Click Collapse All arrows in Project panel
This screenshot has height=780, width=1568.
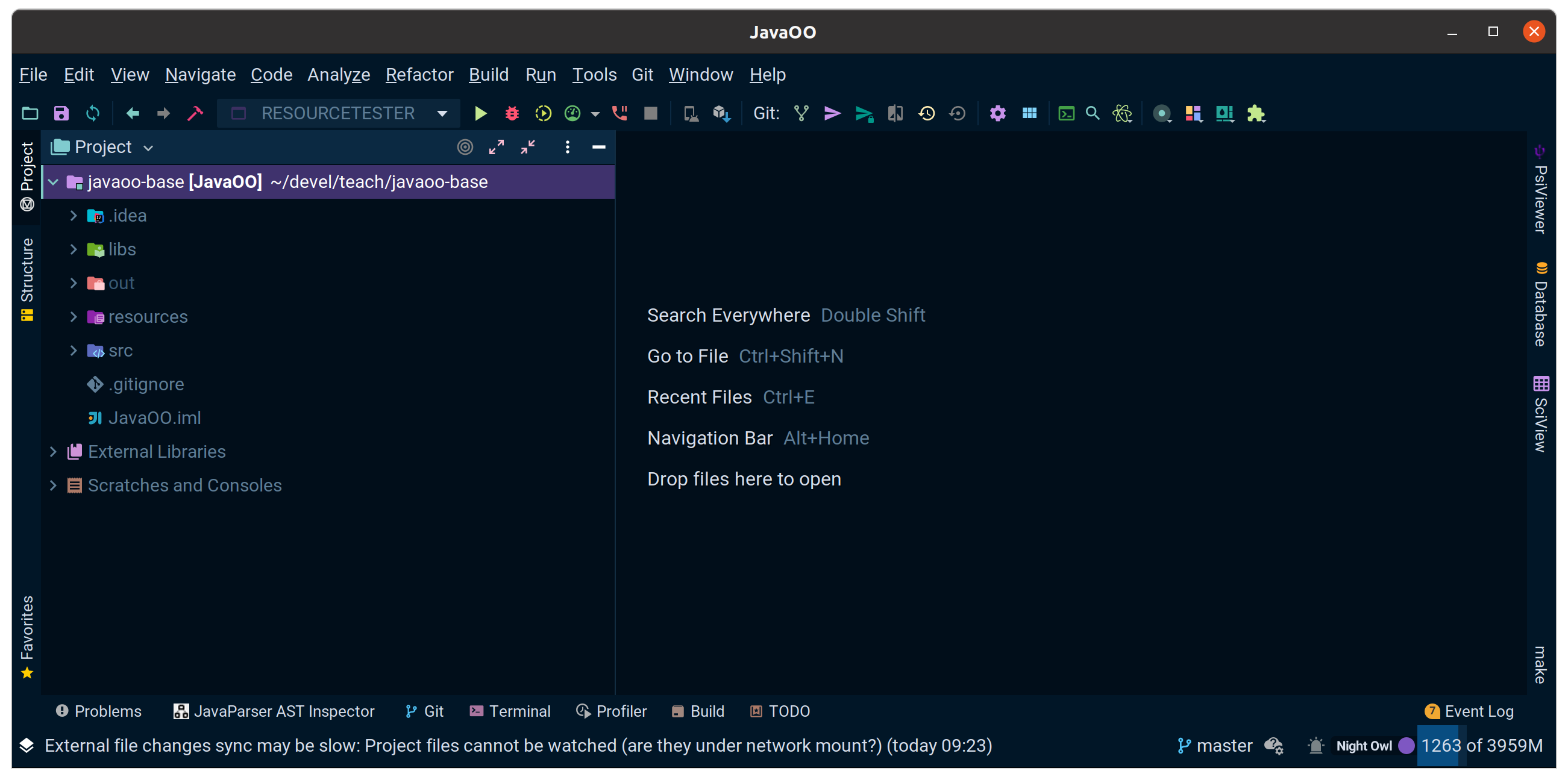click(x=528, y=147)
